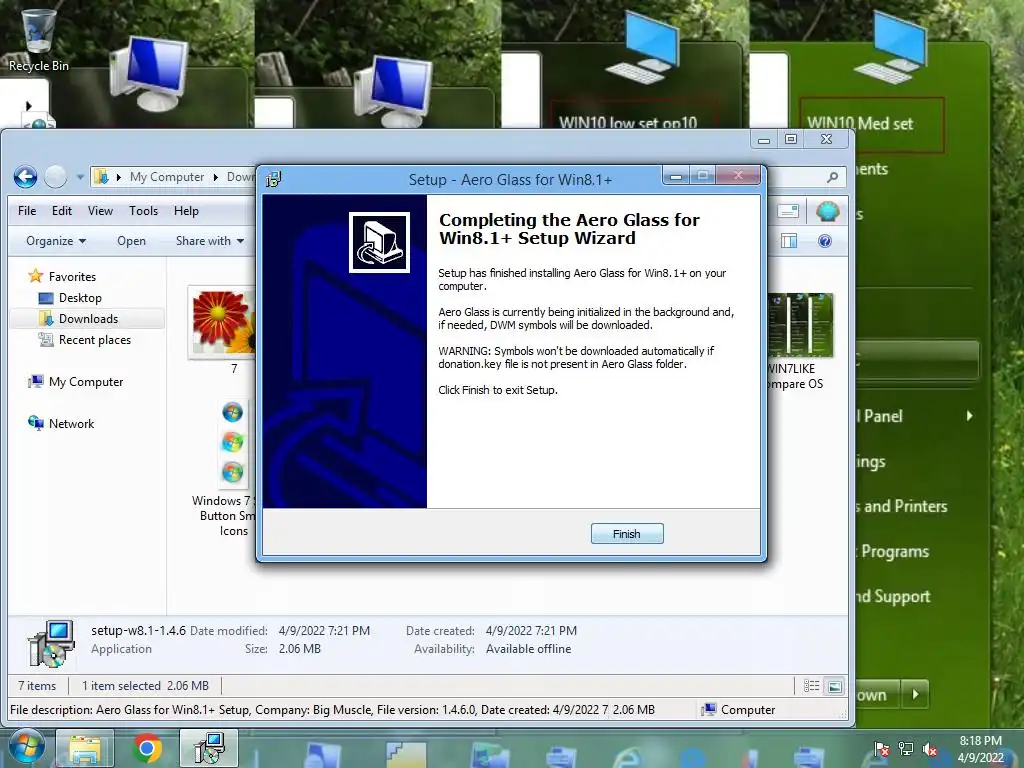Open the recent locations dropdown beside Forward

[x=80, y=177]
